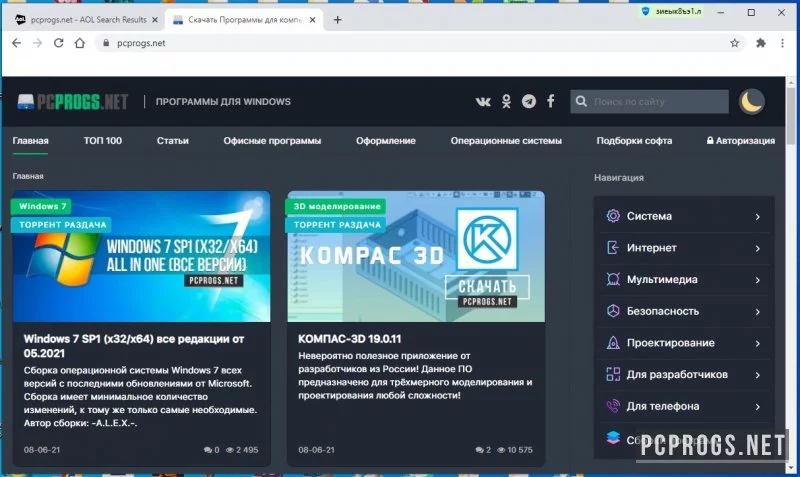Expand the Безопасность category chevron
This screenshot has width=800, height=477.
tap(758, 312)
